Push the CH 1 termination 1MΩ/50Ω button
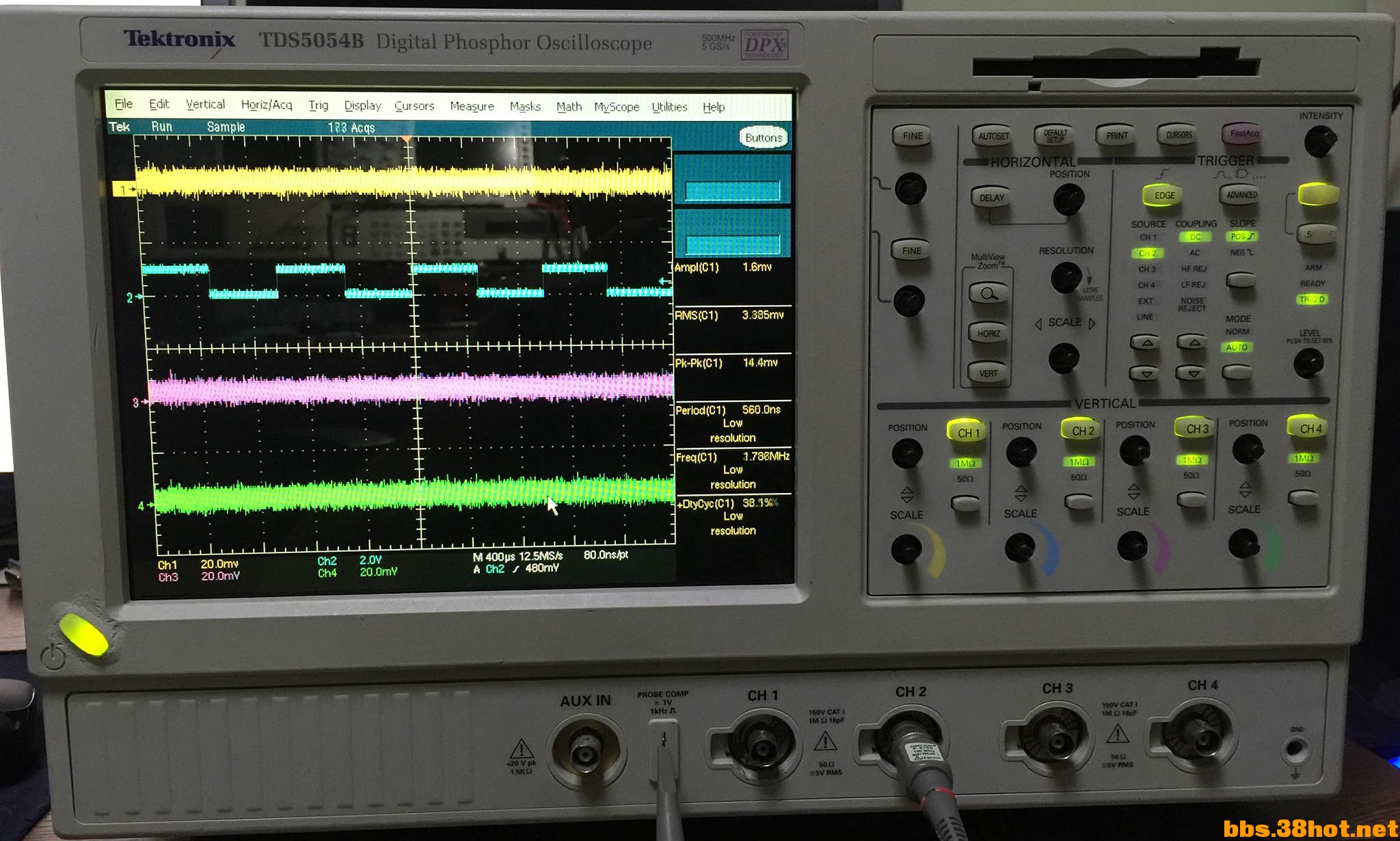1400x841 pixels. tap(965, 503)
